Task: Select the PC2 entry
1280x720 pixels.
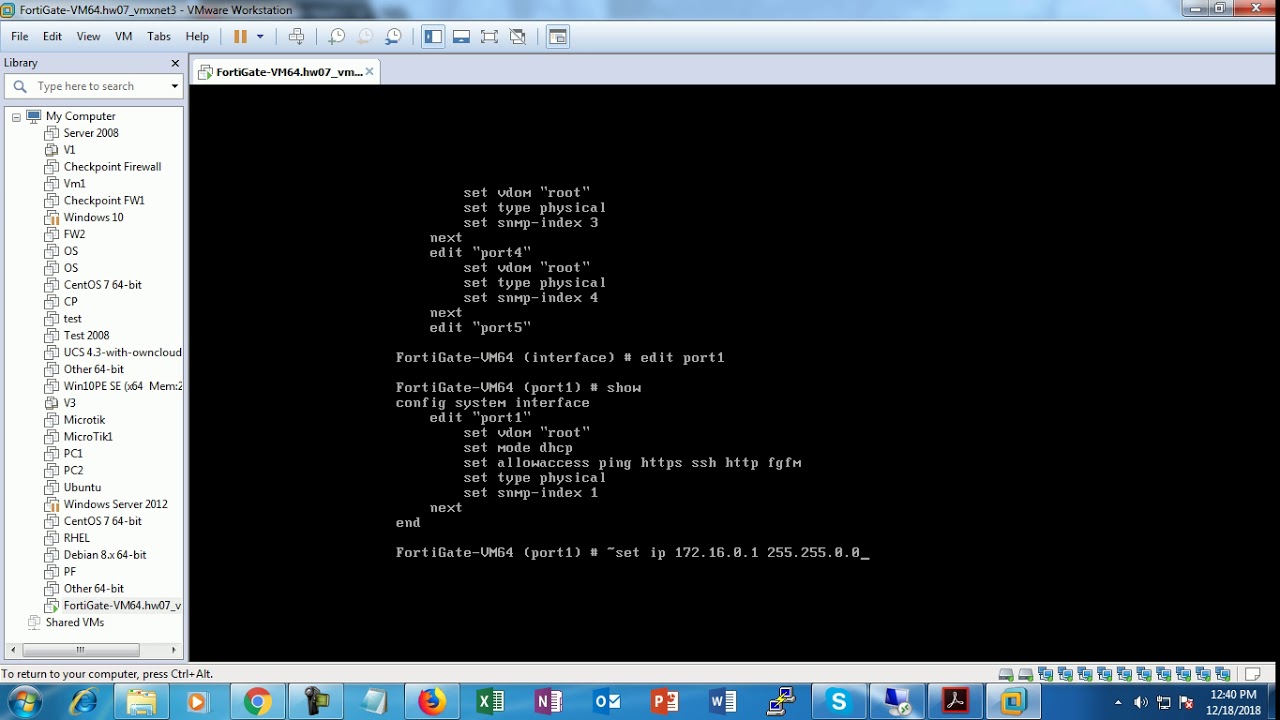Action: click(73, 470)
